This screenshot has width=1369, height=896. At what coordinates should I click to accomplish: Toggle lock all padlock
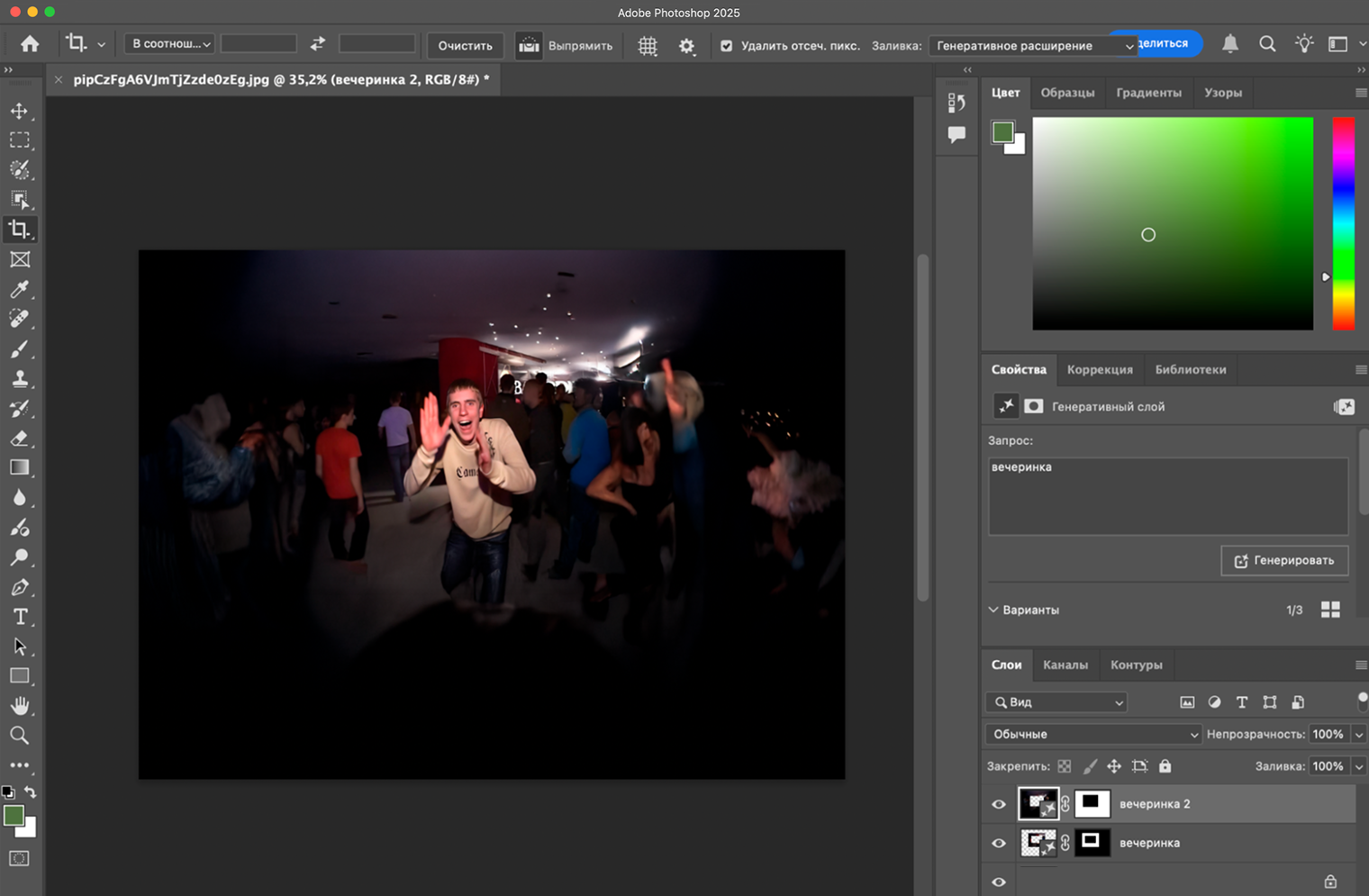[x=1165, y=766]
